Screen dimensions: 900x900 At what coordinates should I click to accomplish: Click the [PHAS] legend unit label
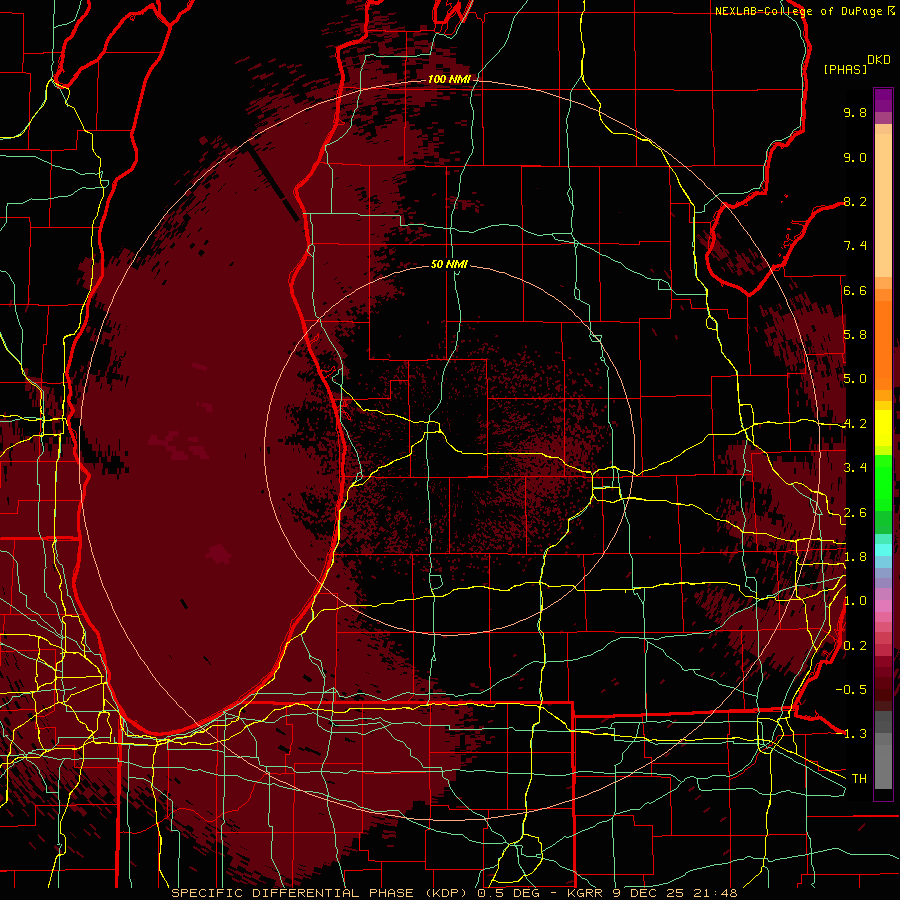845,69
